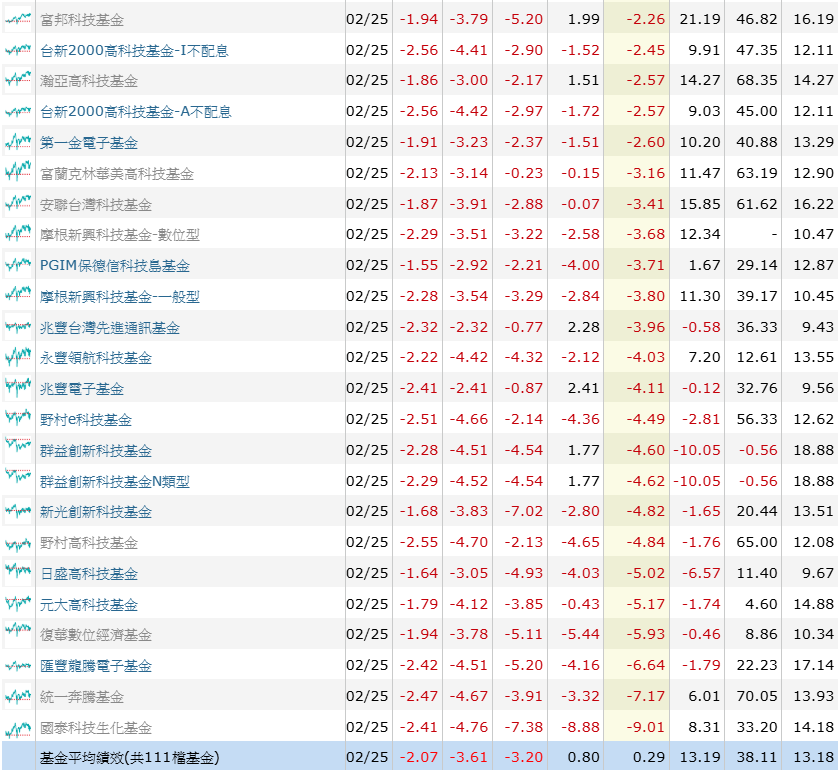The image size is (838, 770).
Task: Open chart icon for 第一金電子基金
Action: 18,142
